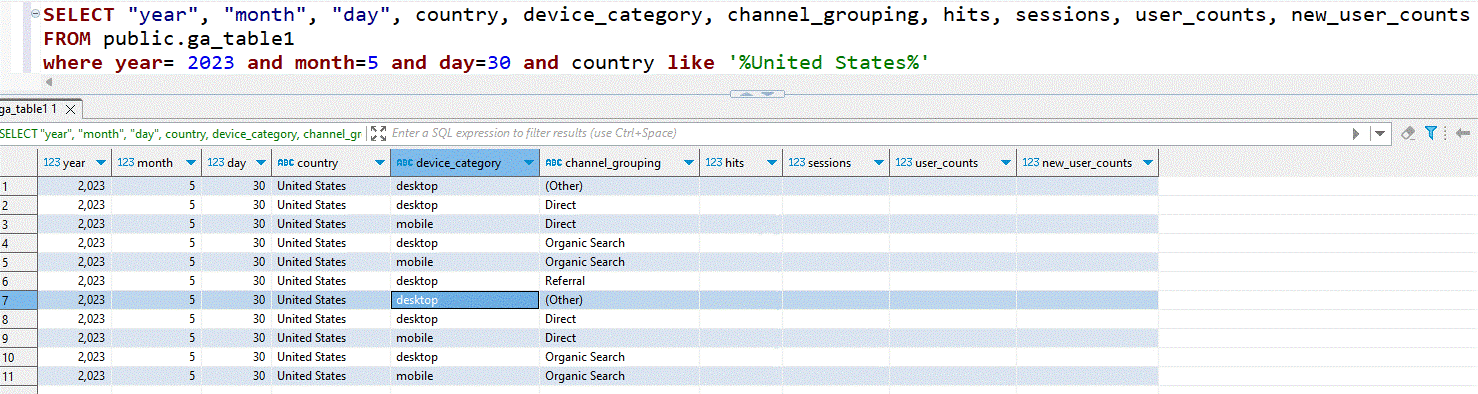Screen dimensions: 1478x394
Task: Click the highlighted desktop cell in row 7
Action: coord(465,300)
